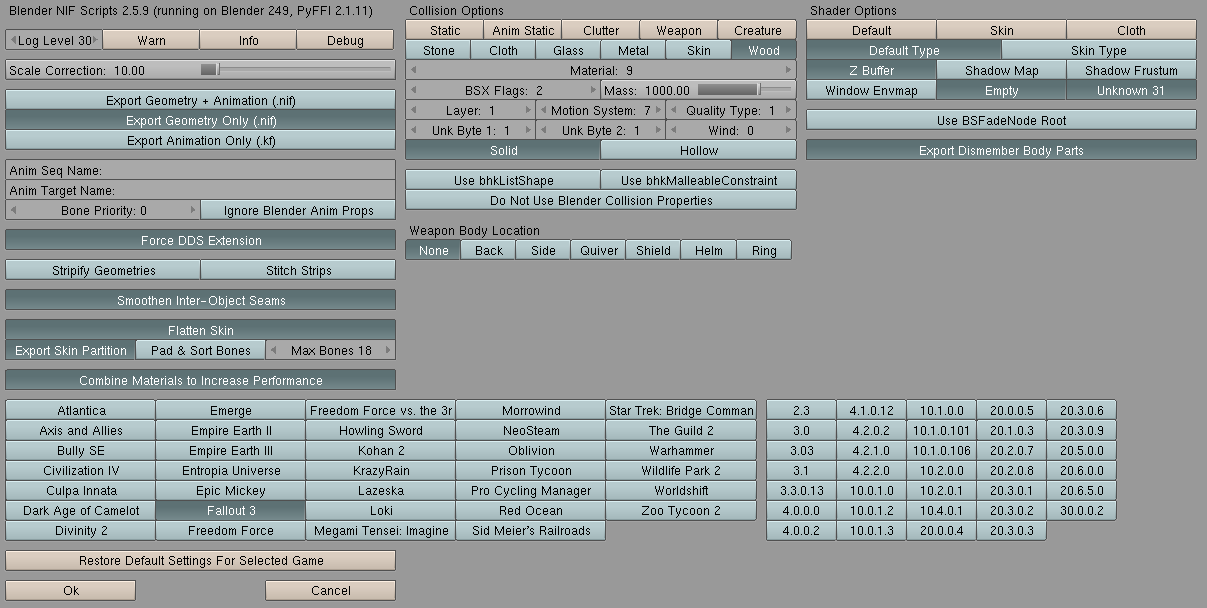Toggle Do Not Use Blender Collision Properties
The width and height of the screenshot is (1207, 608).
point(601,200)
